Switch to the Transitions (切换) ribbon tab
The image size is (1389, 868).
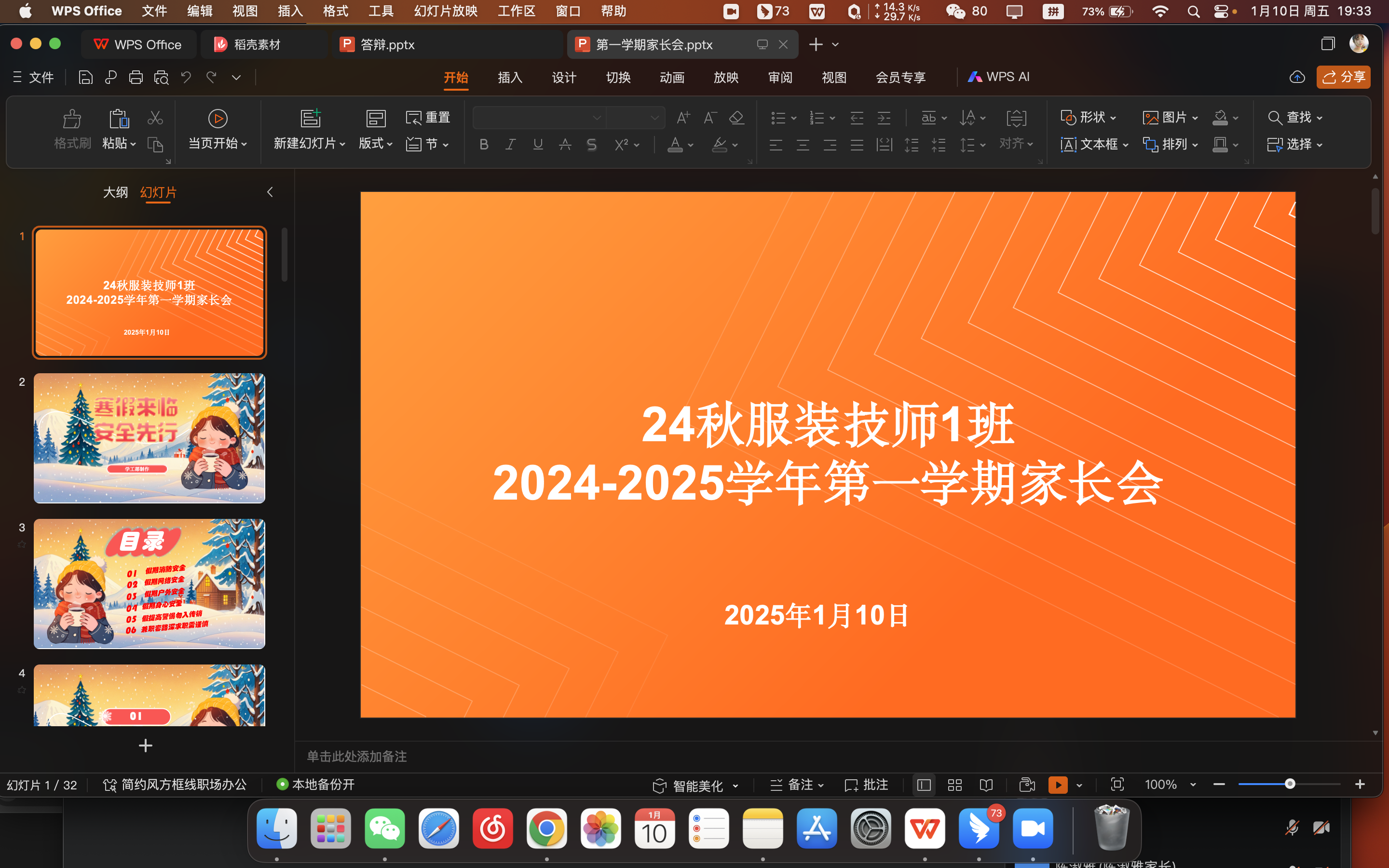[x=618, y=78]
